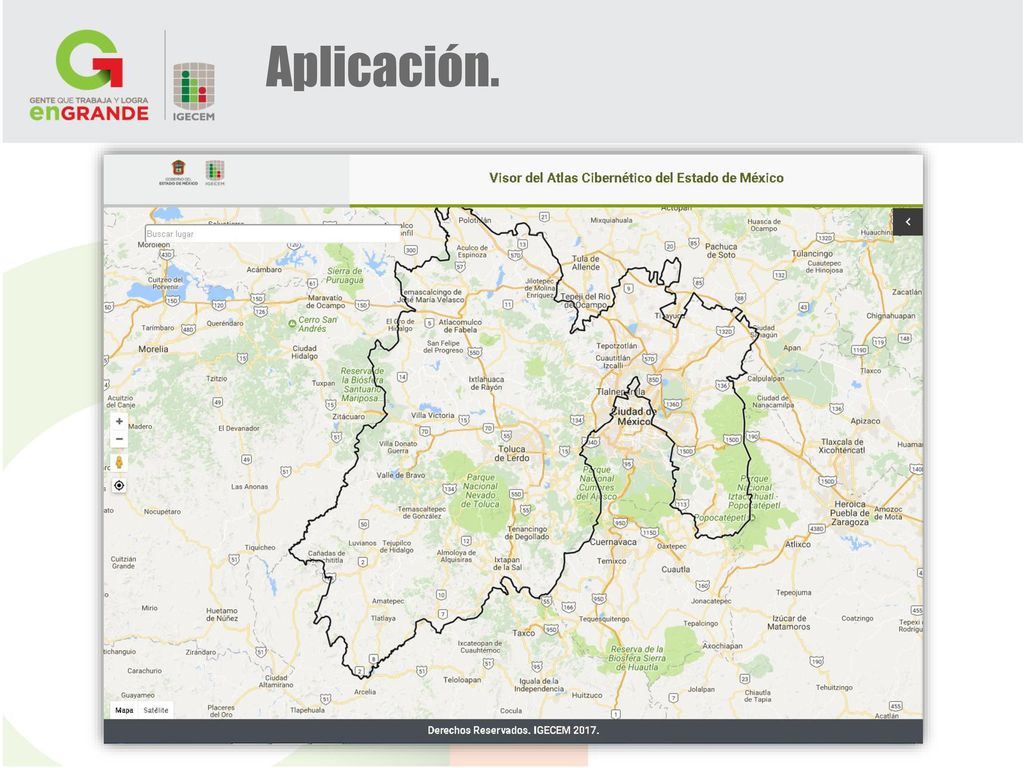This screenshot has width=1024, height=768.
Task: Click the Zitácuaro map label
Action: pyautogui.click(x=349, y=417)
